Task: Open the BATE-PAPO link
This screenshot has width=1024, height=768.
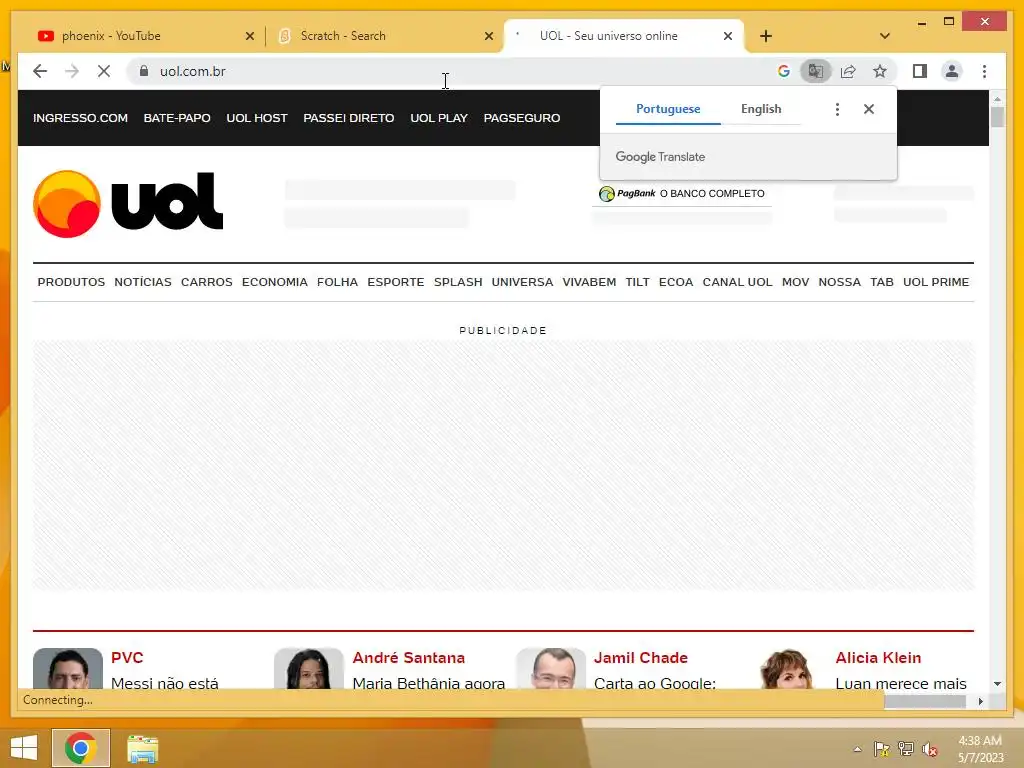Action: pyautogui.click(x=177, y=118)
